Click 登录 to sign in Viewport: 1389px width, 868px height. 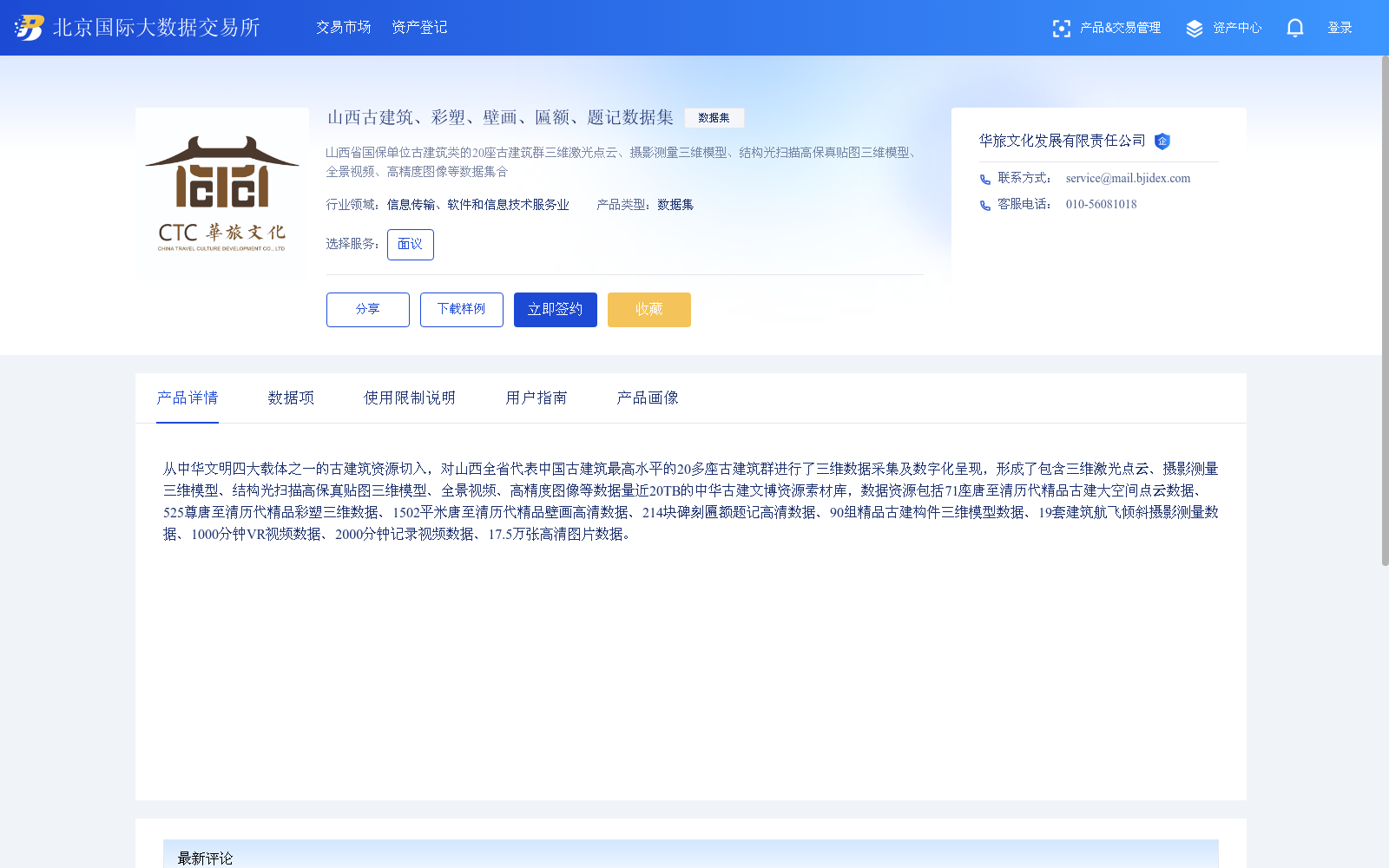click(1340, 28)
